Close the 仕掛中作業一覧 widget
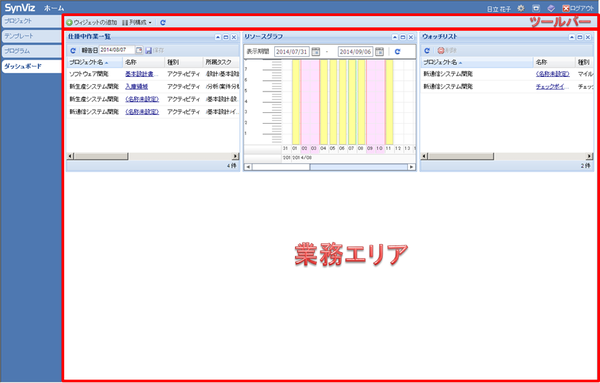Image resolution: width=600 pixels, height=383 pixels. click(234, 37)
